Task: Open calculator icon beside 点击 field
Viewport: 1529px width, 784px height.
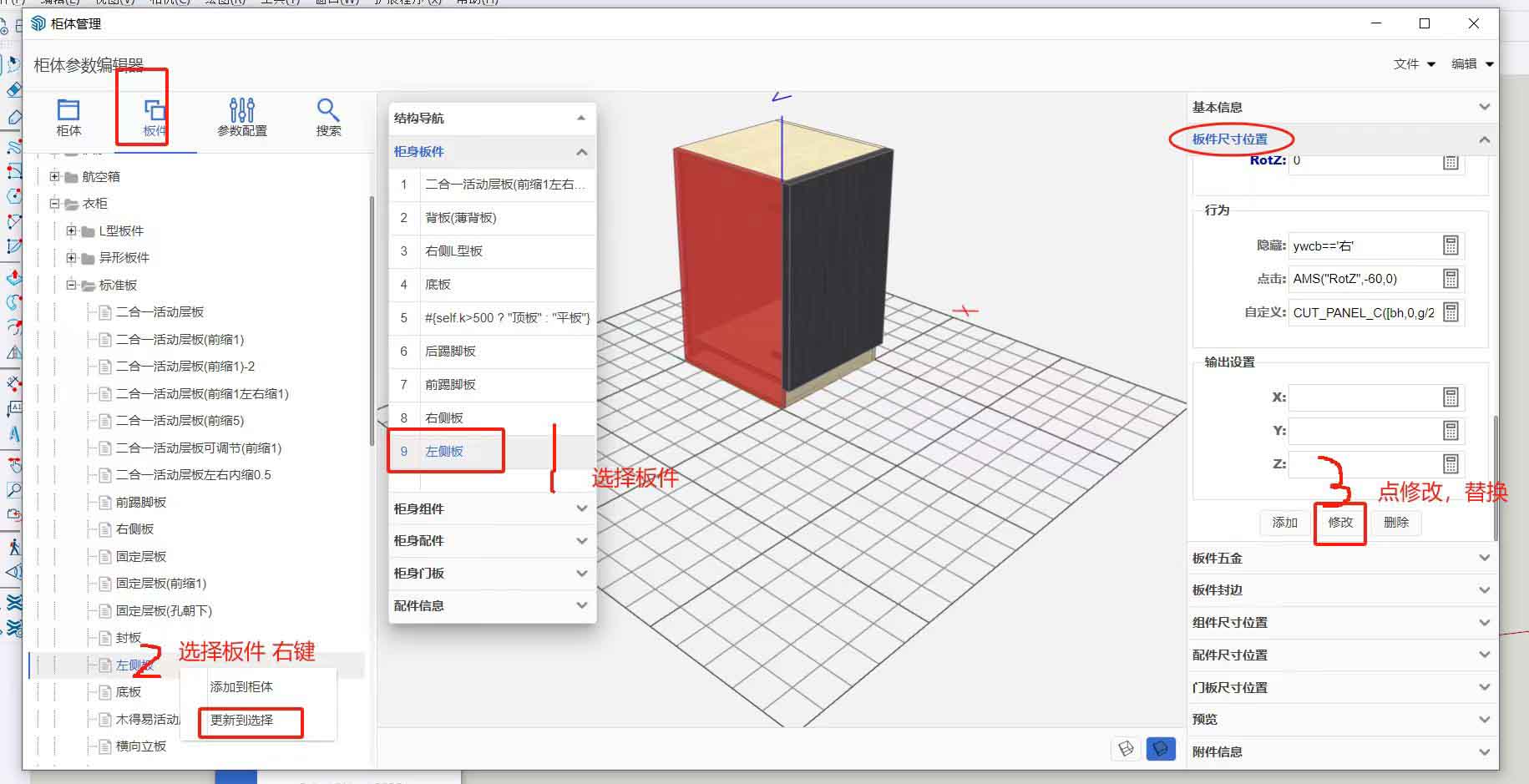Action: tap(1451, 279)
